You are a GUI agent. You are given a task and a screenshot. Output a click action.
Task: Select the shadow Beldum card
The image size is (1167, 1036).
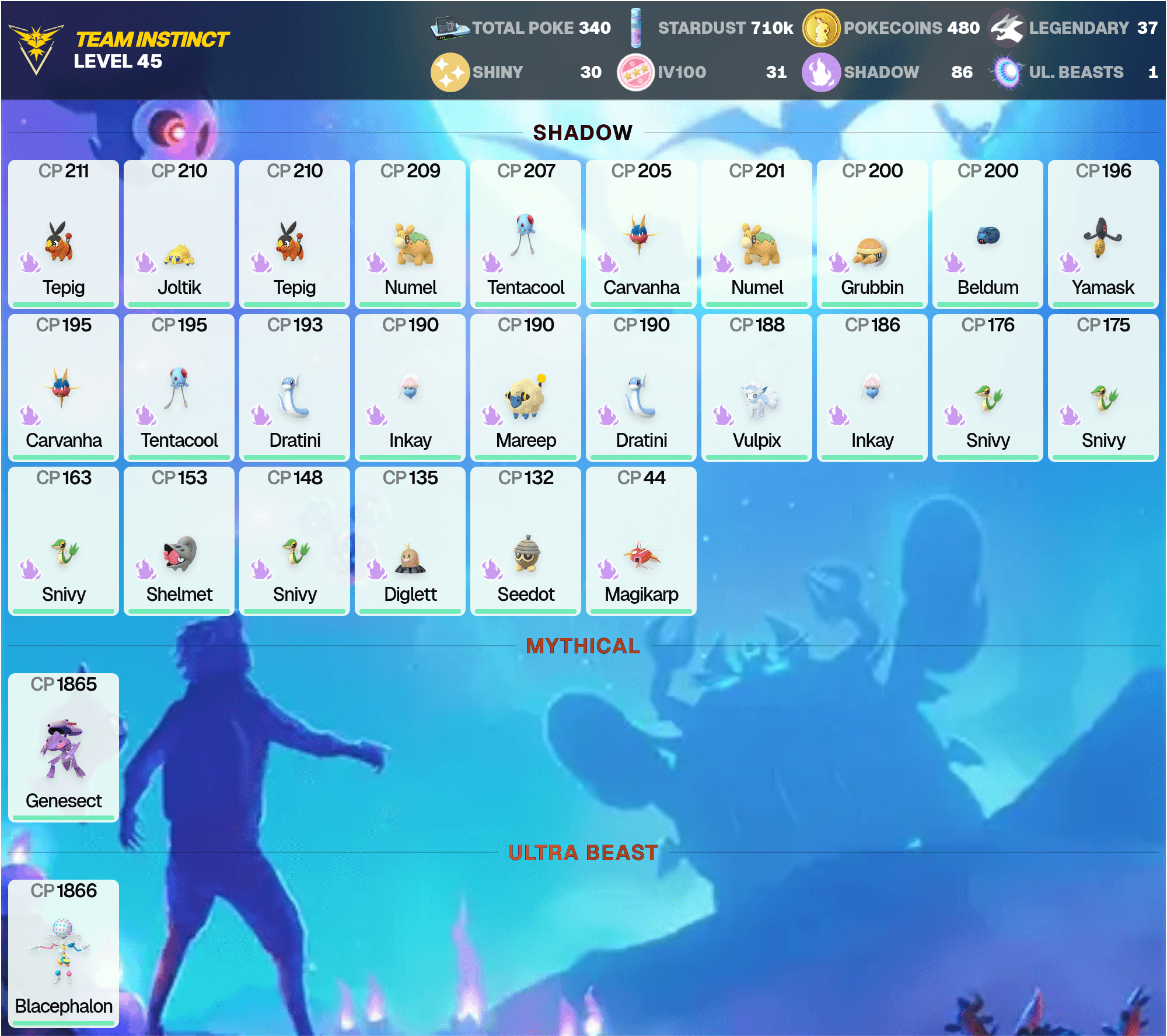[988, 234]
